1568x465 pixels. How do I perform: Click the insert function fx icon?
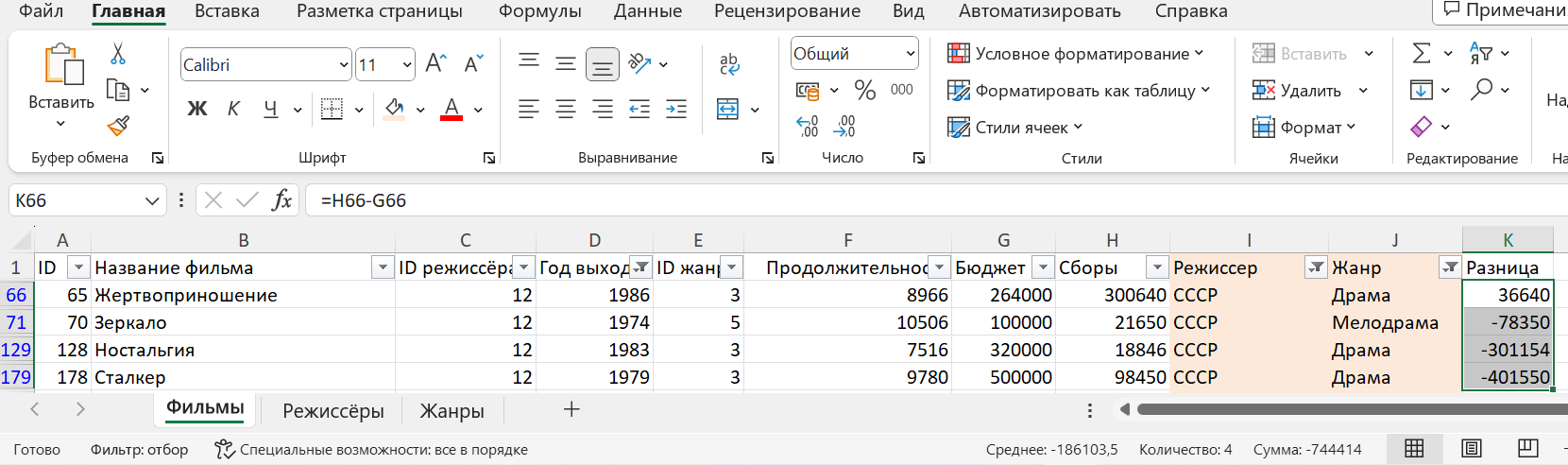coord(281,199)
